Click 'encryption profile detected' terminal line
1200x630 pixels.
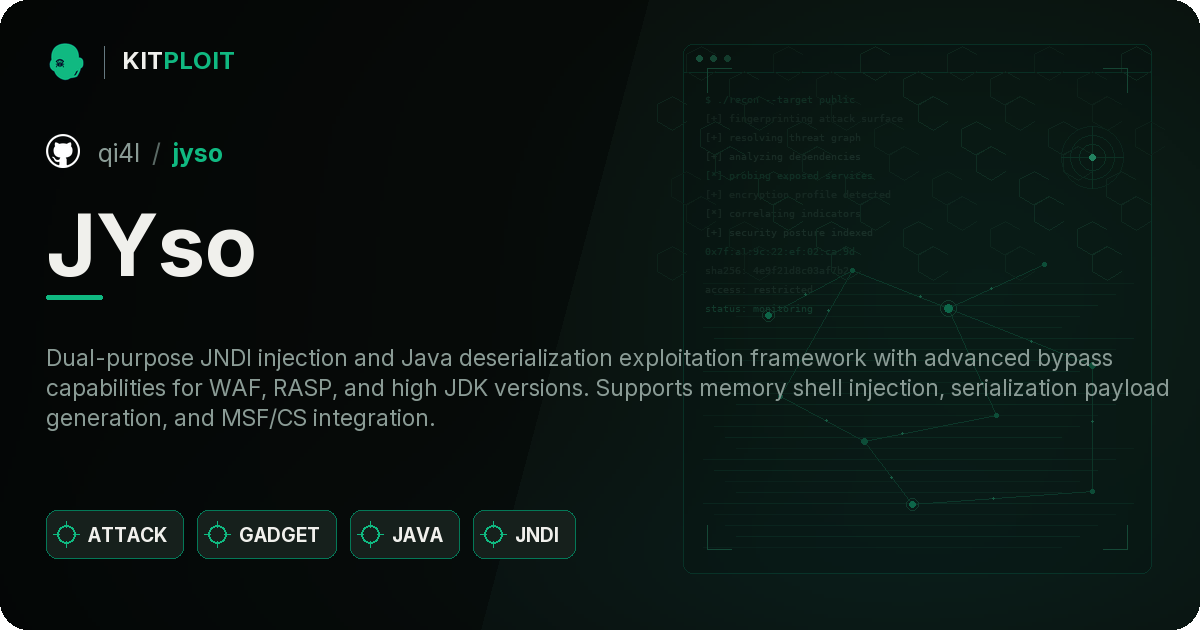point(797,195)
